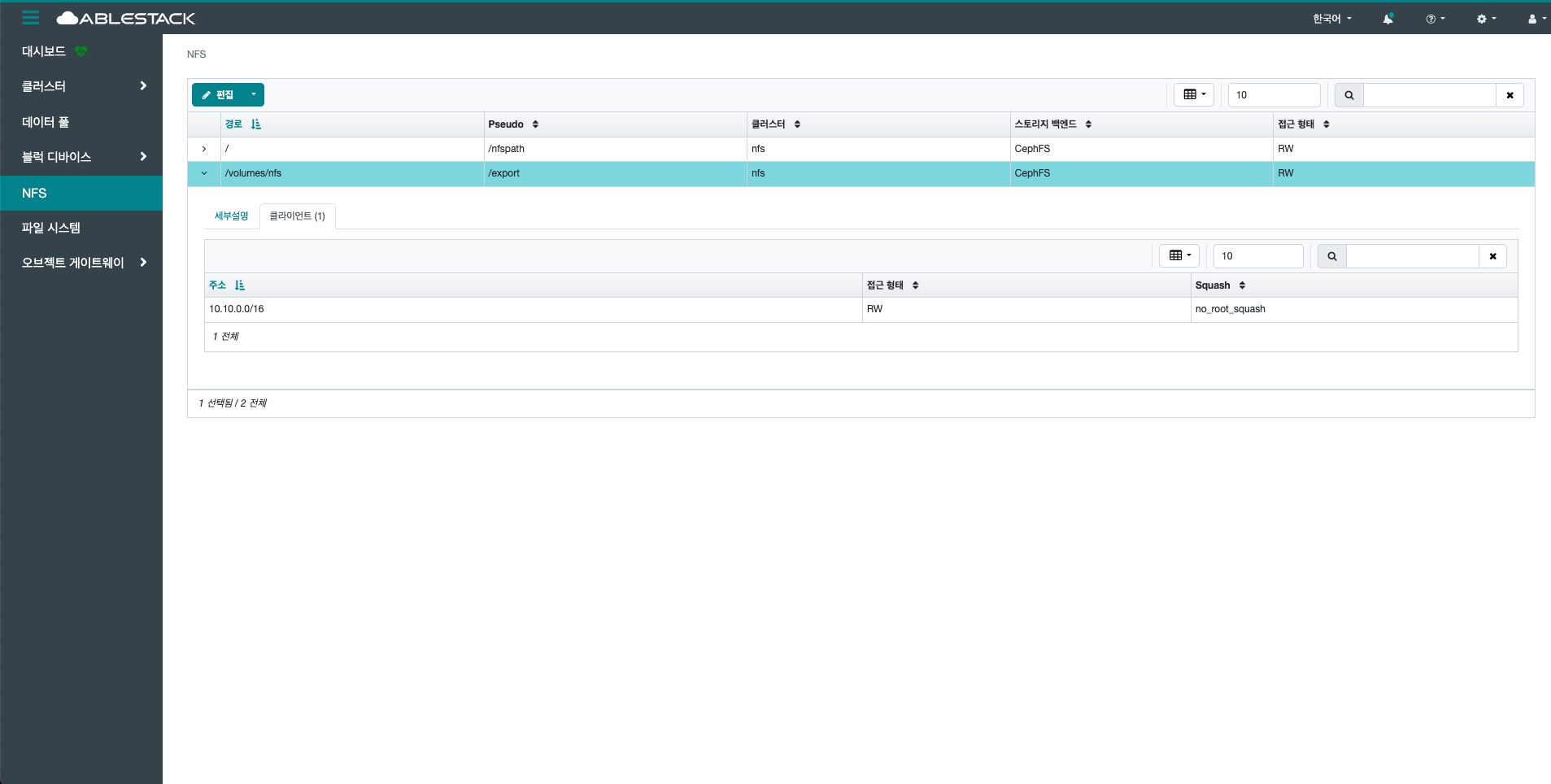Screen dimensions: 1551x784
Task: Open the user profile menu
Action: (1536, 19)
